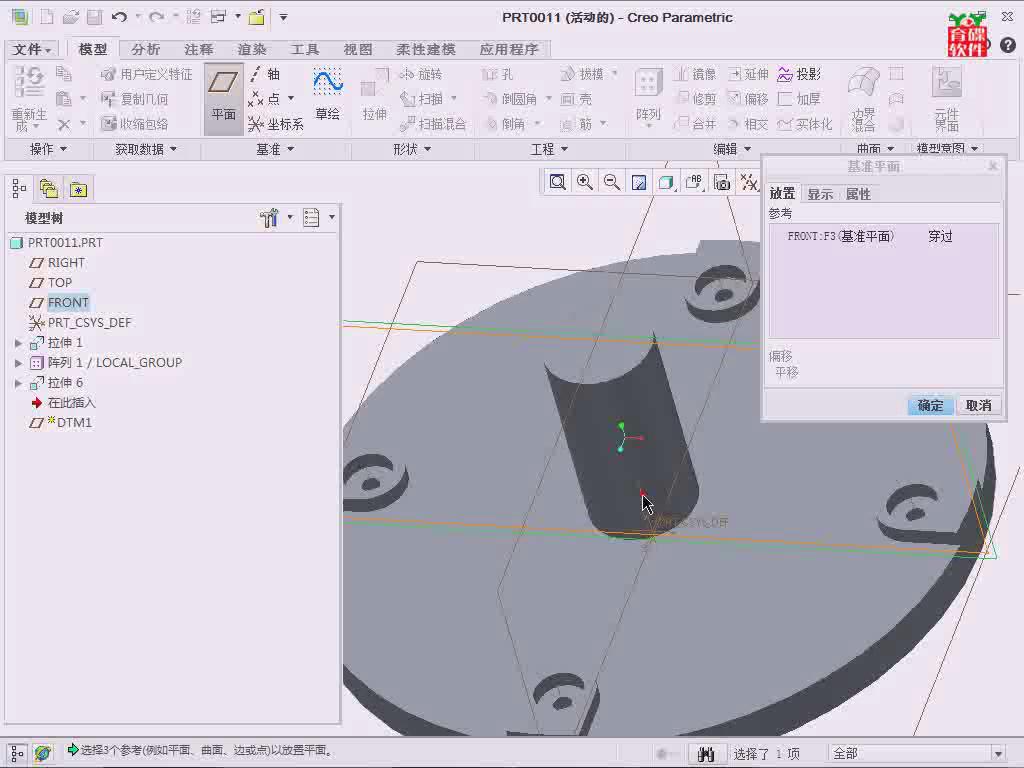
Task: Click the 重新生成 regenerate button in the ribbon
Action: [x=29, y=99]
